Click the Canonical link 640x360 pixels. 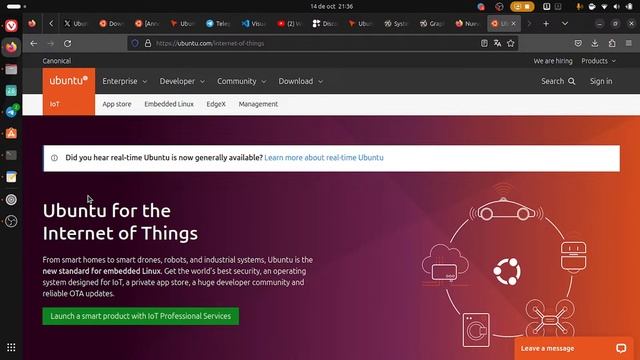point(57,61)
